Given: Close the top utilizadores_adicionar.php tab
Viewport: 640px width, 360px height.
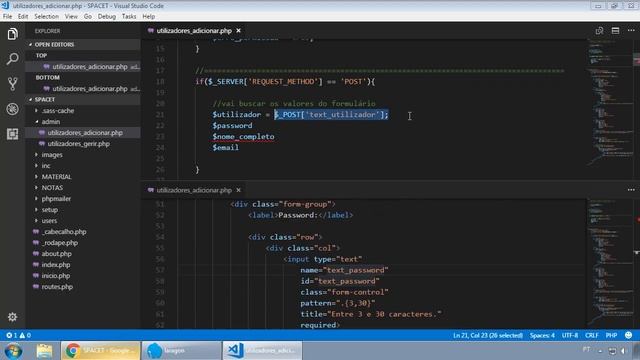Looking at the screenshot, I should coord(238,31).
